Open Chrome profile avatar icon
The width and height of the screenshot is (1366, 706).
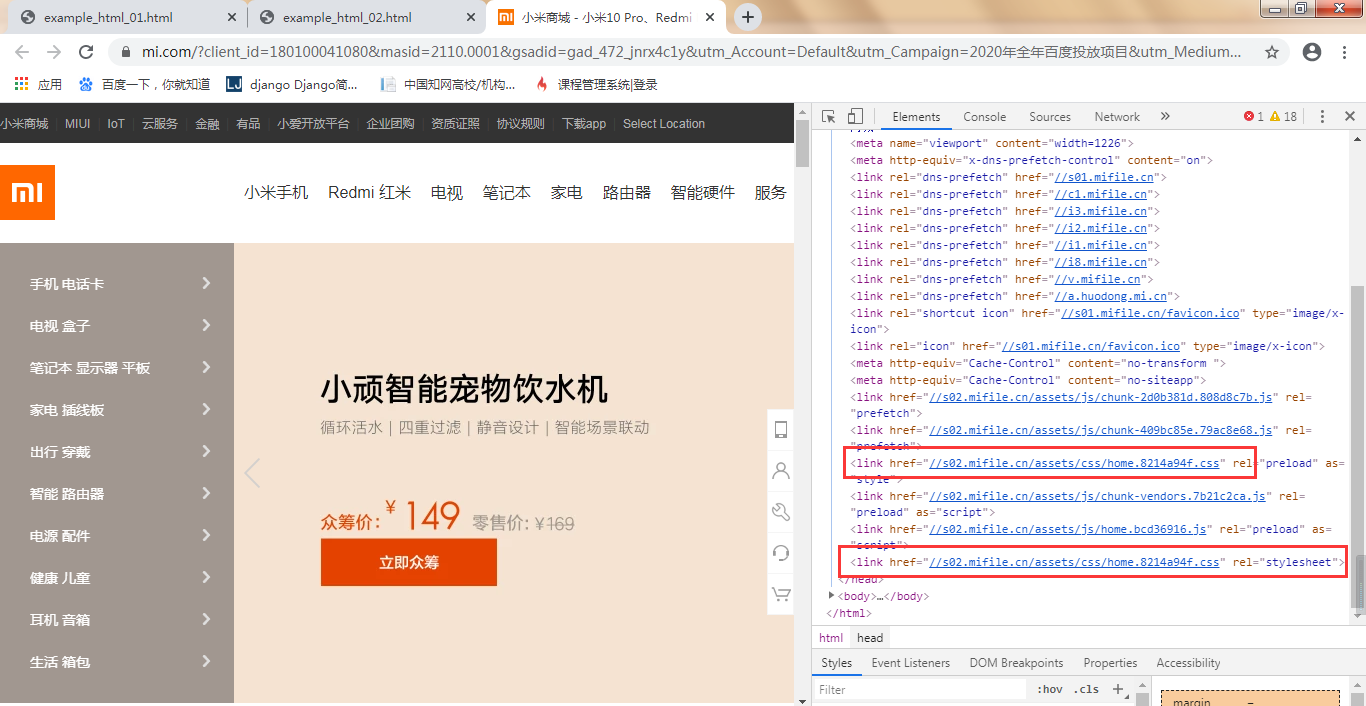click(x=1312, y=52)
